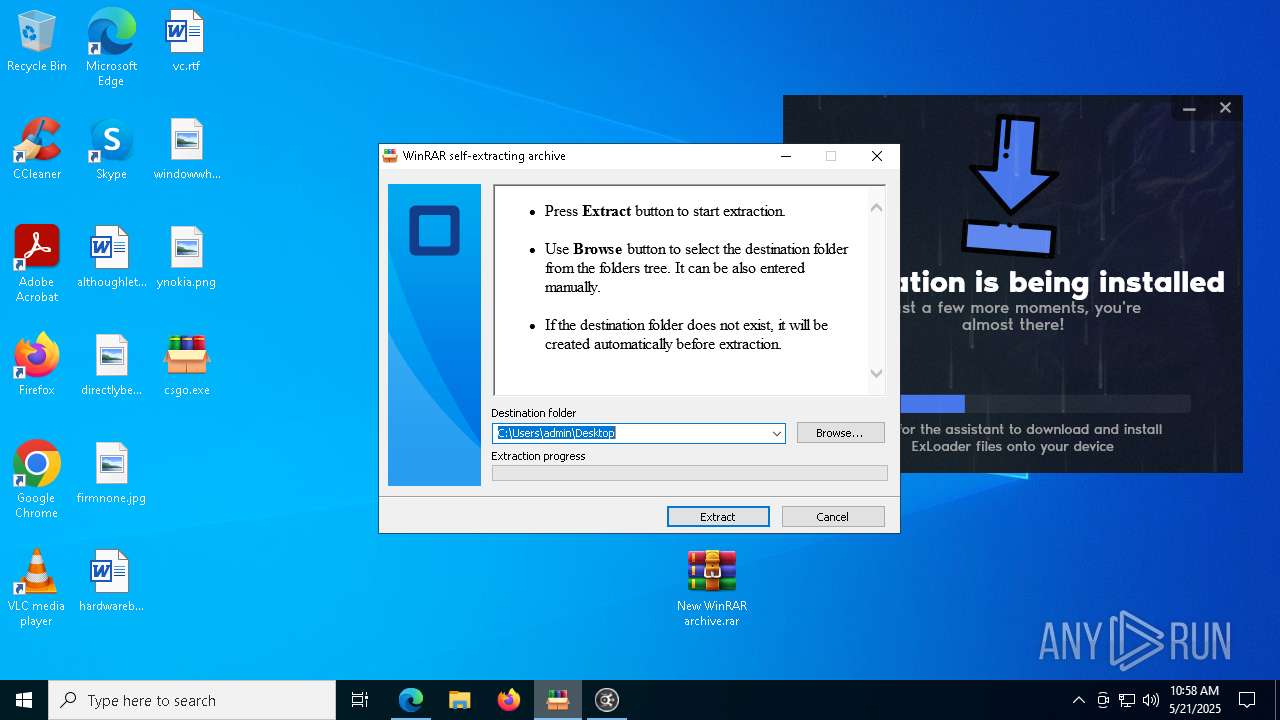Click the 'Press Extract button' instruction text

665,211
